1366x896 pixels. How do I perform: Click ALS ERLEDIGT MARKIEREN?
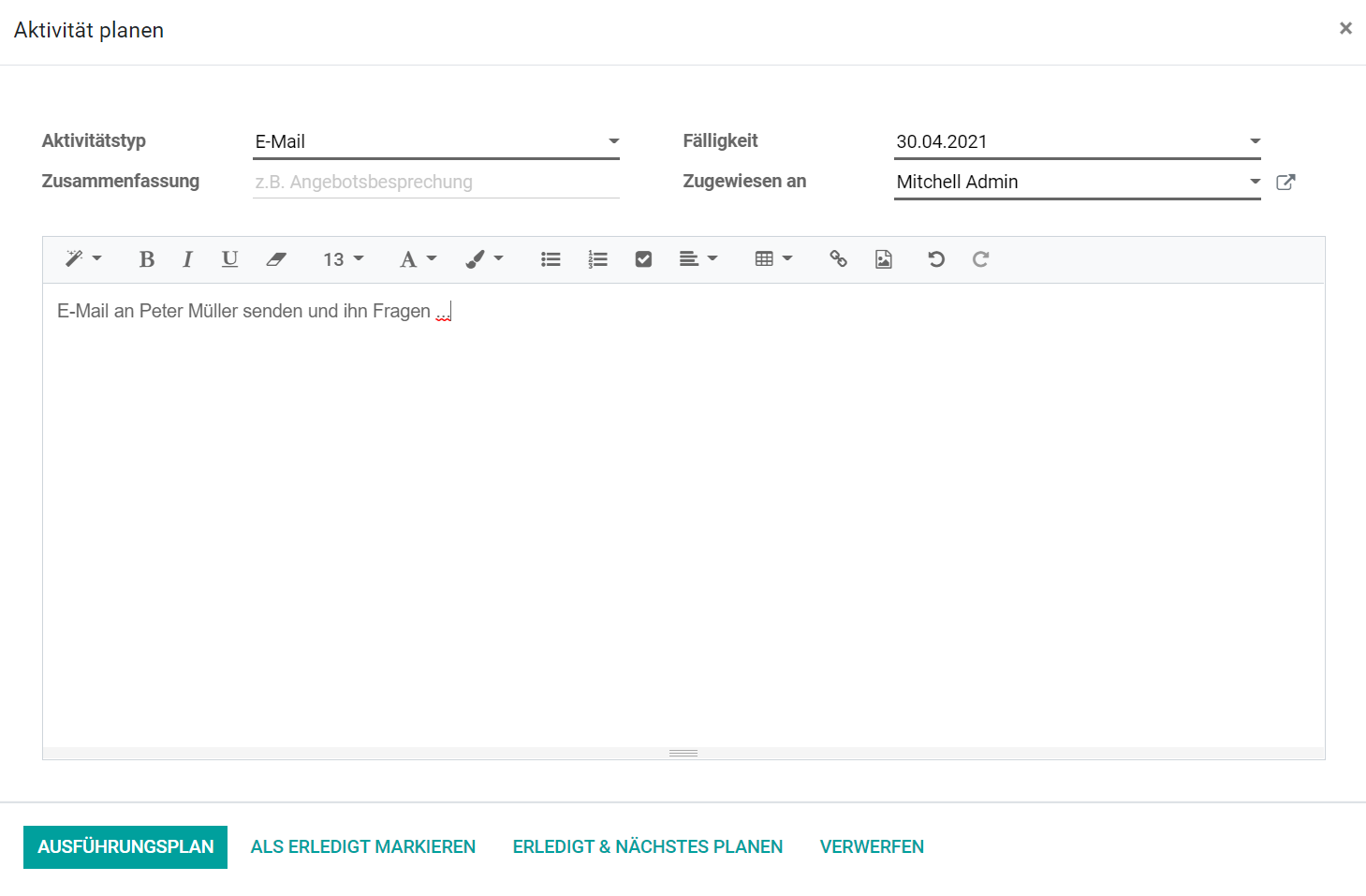click(363, 847)
